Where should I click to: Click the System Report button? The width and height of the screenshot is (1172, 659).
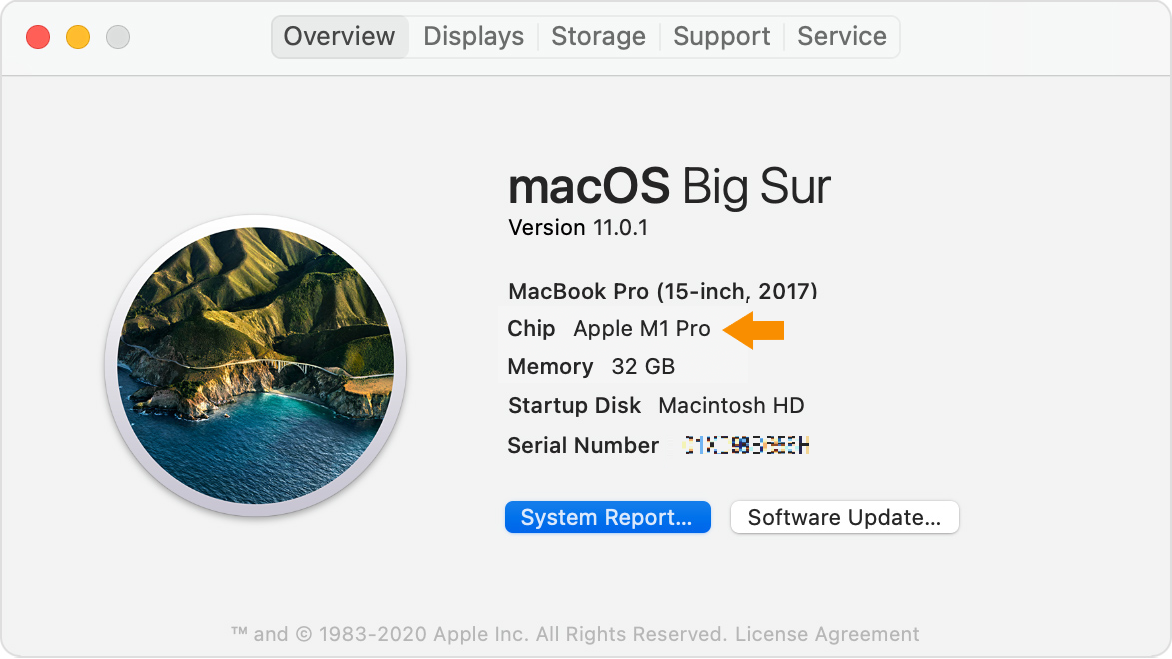607,518
